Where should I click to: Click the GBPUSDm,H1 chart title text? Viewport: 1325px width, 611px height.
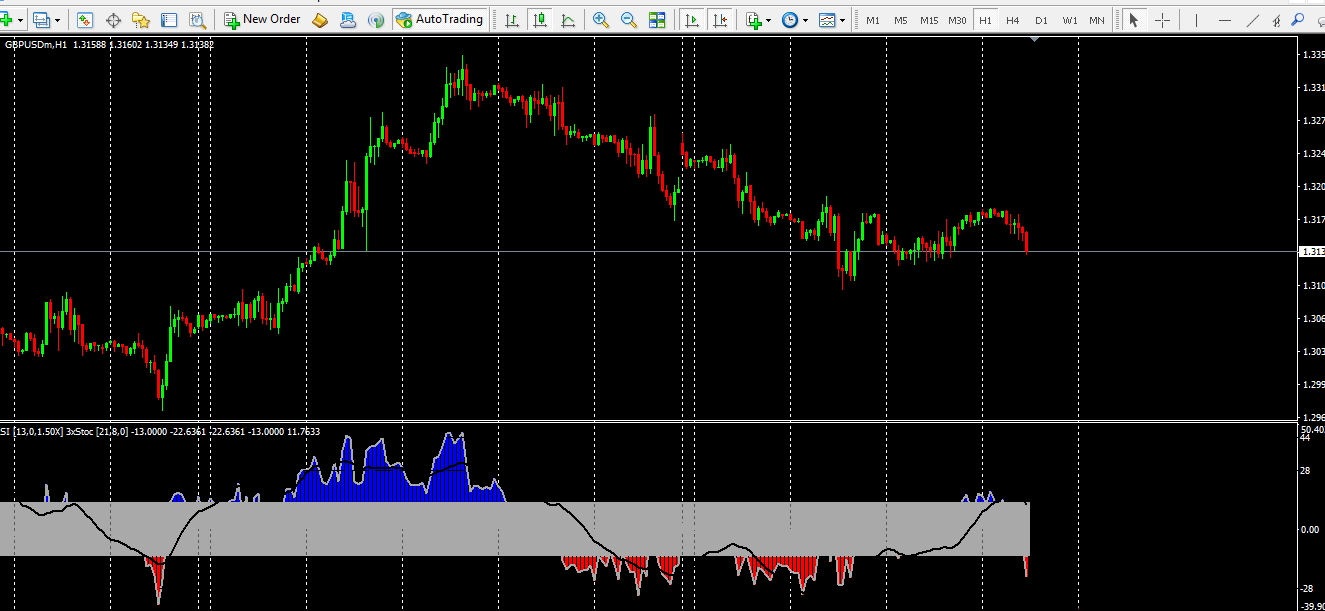pyautogui.click(x=36, y=45)
